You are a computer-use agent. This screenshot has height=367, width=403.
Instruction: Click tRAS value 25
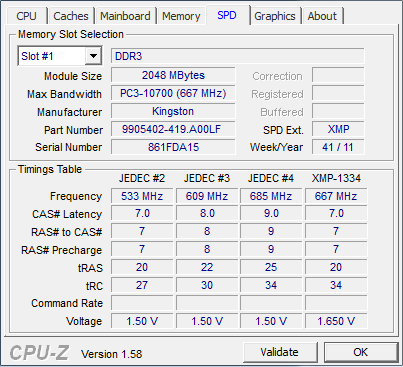pos(271,267)
